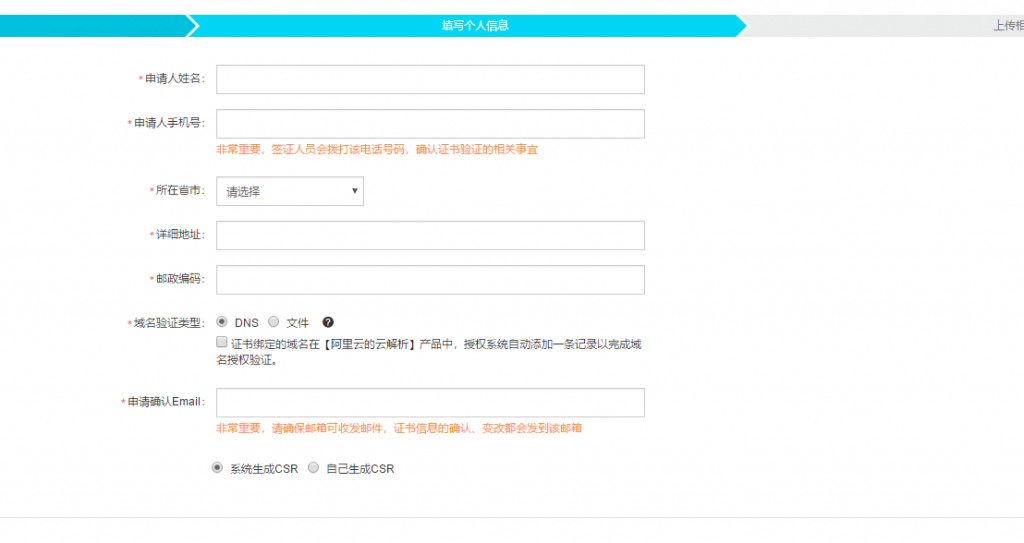The height and width of the screenshot is (543, 1024).
Task: Click the 邮政编码 input field
Action: pos(430,280)
